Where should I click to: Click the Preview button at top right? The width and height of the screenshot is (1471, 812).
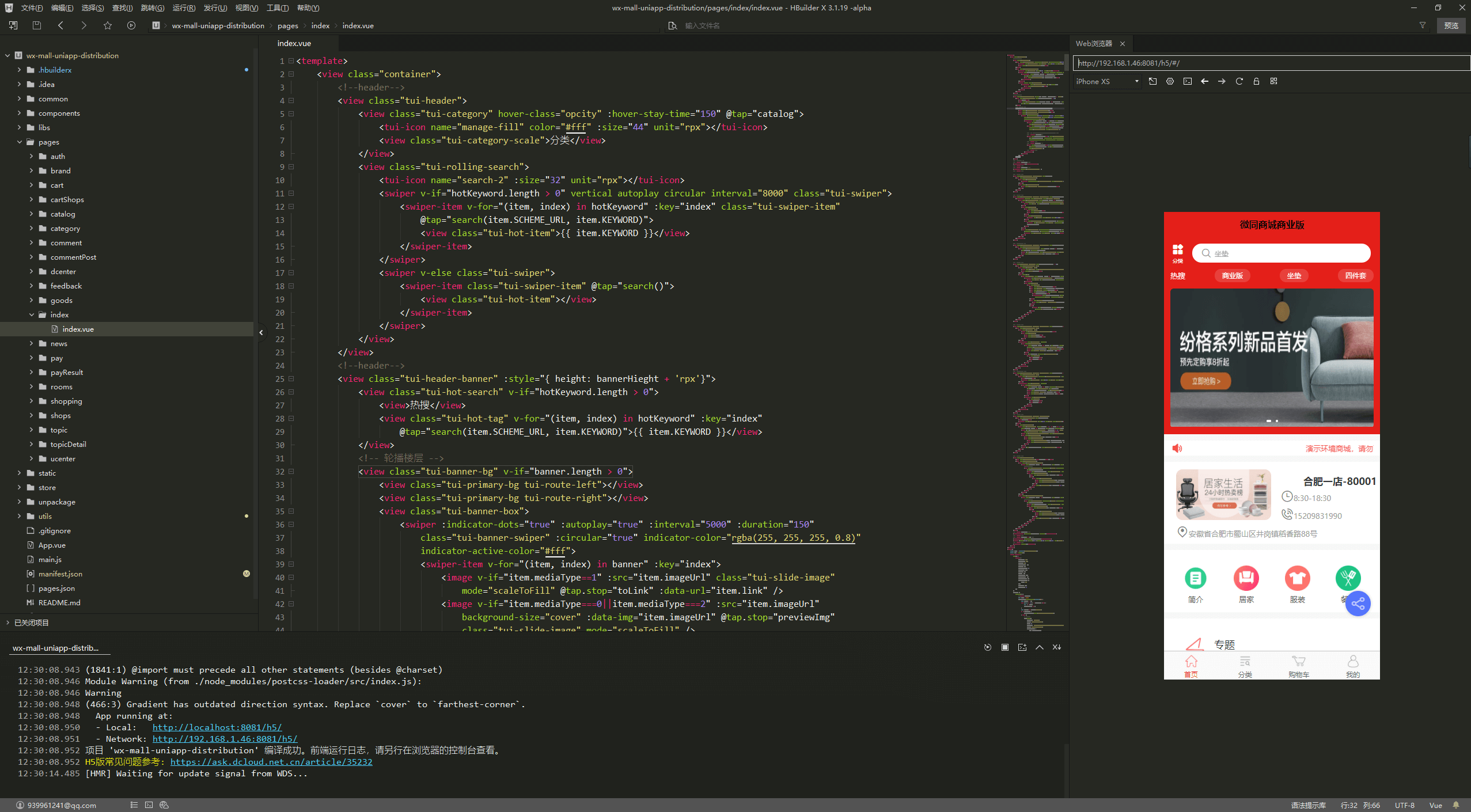1451,25
